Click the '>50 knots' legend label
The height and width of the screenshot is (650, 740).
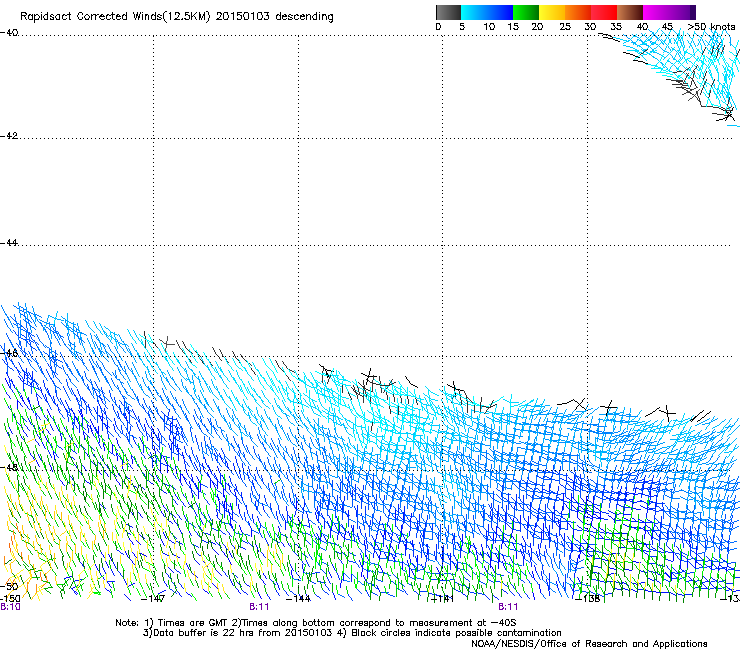(x=711, y=27)
